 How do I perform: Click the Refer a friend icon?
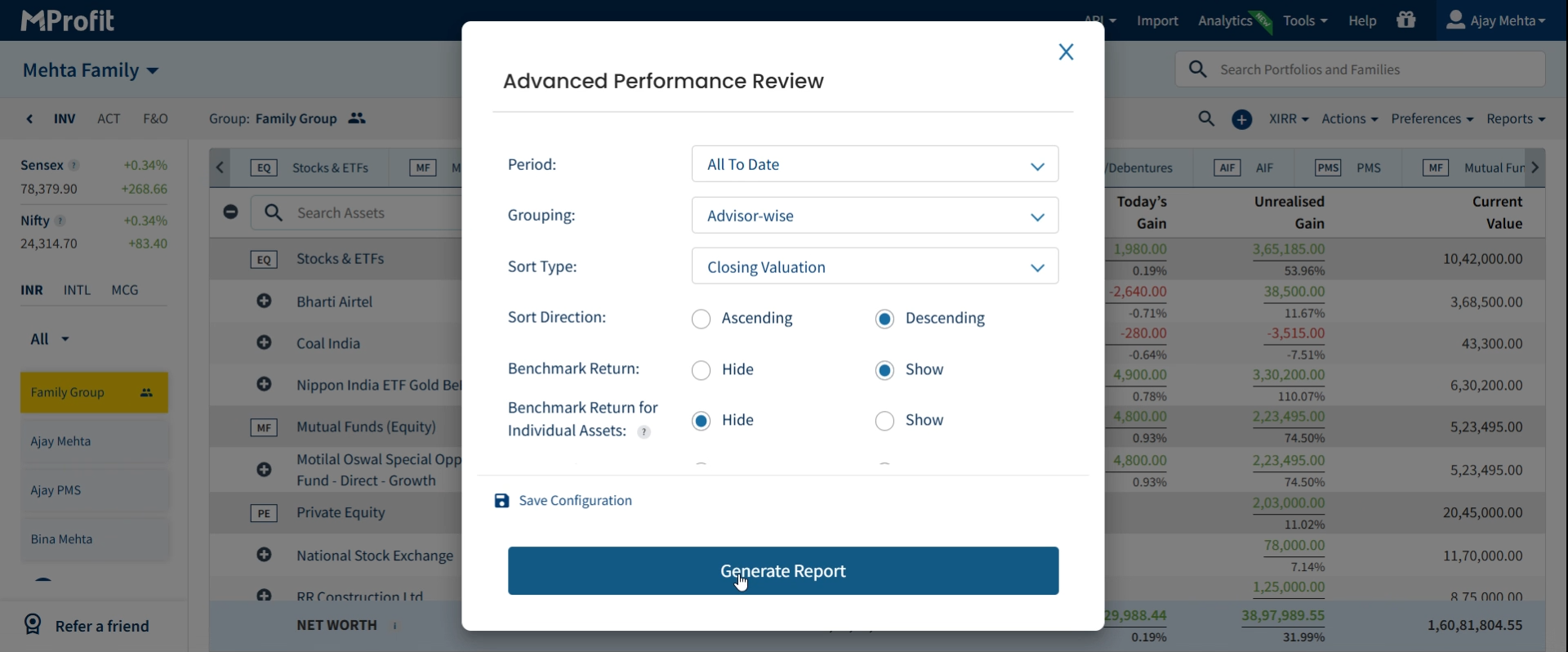[33, 625]
